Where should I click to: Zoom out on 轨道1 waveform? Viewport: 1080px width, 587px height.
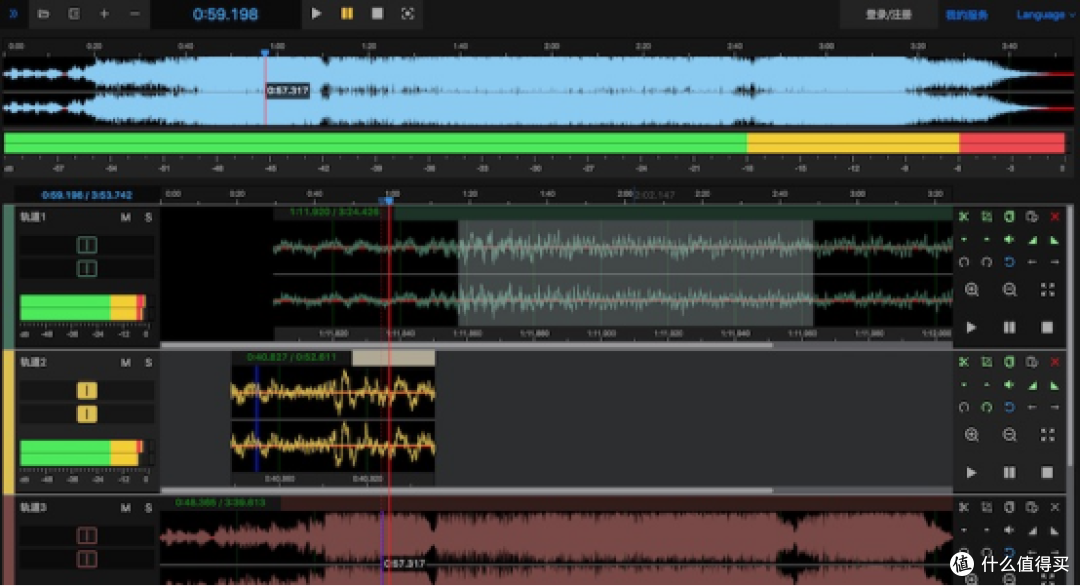click(x=1010, y=290)
